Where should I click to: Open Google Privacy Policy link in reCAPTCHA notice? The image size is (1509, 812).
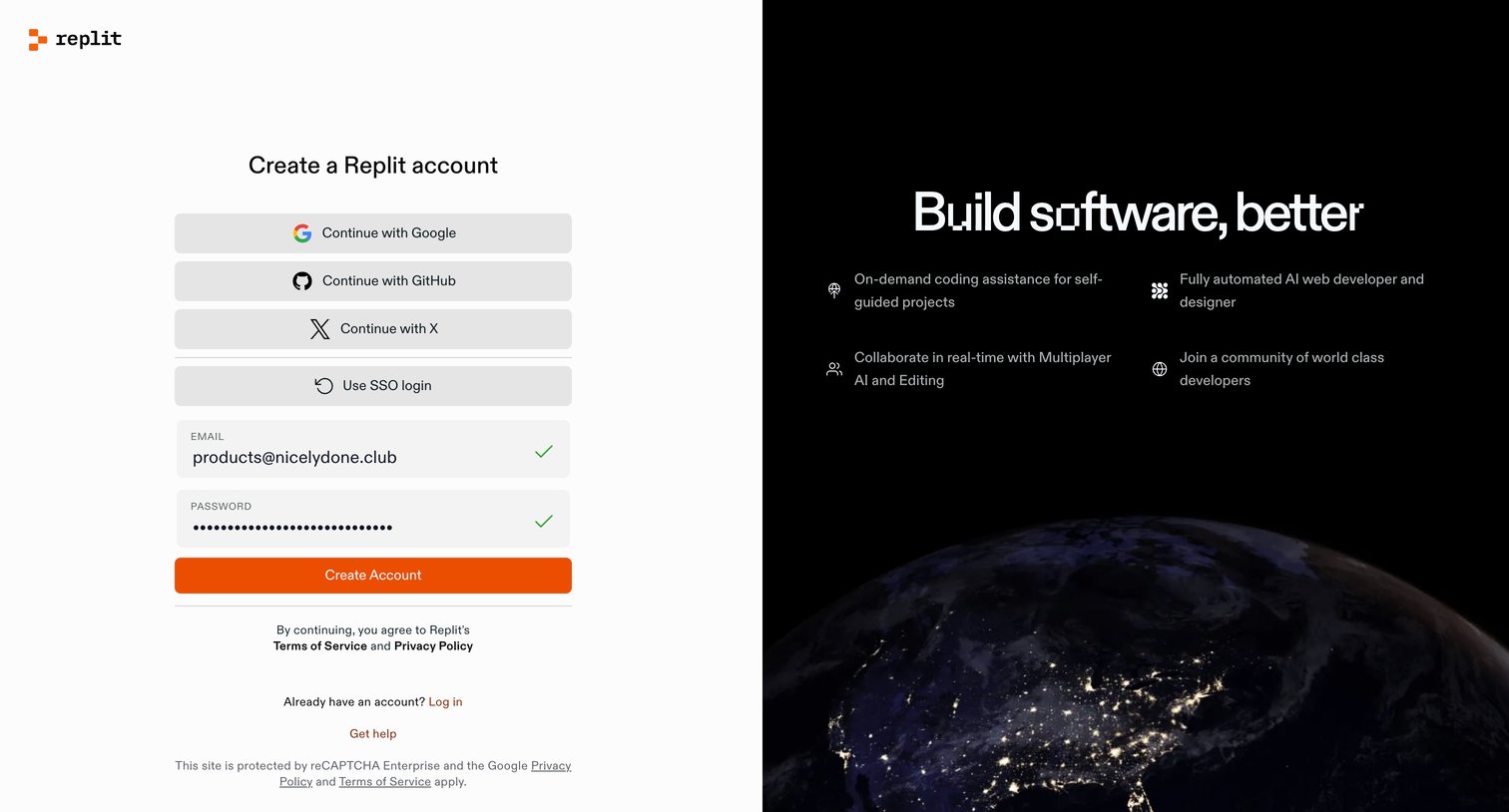coord(551,766)
